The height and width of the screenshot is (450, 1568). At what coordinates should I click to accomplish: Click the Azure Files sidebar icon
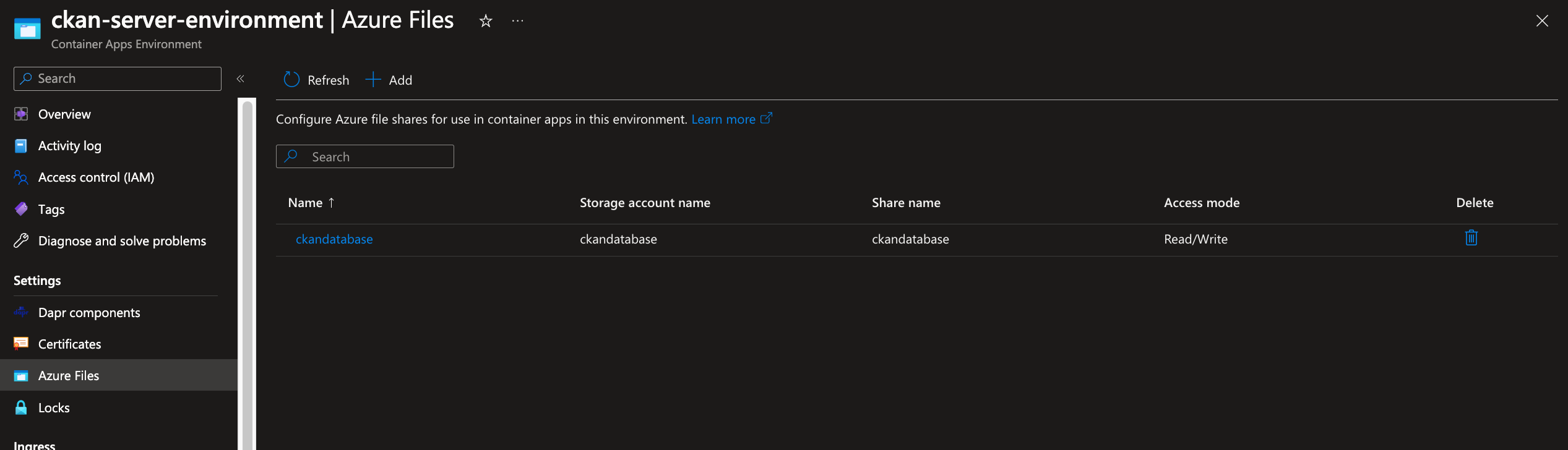[21, 376]
